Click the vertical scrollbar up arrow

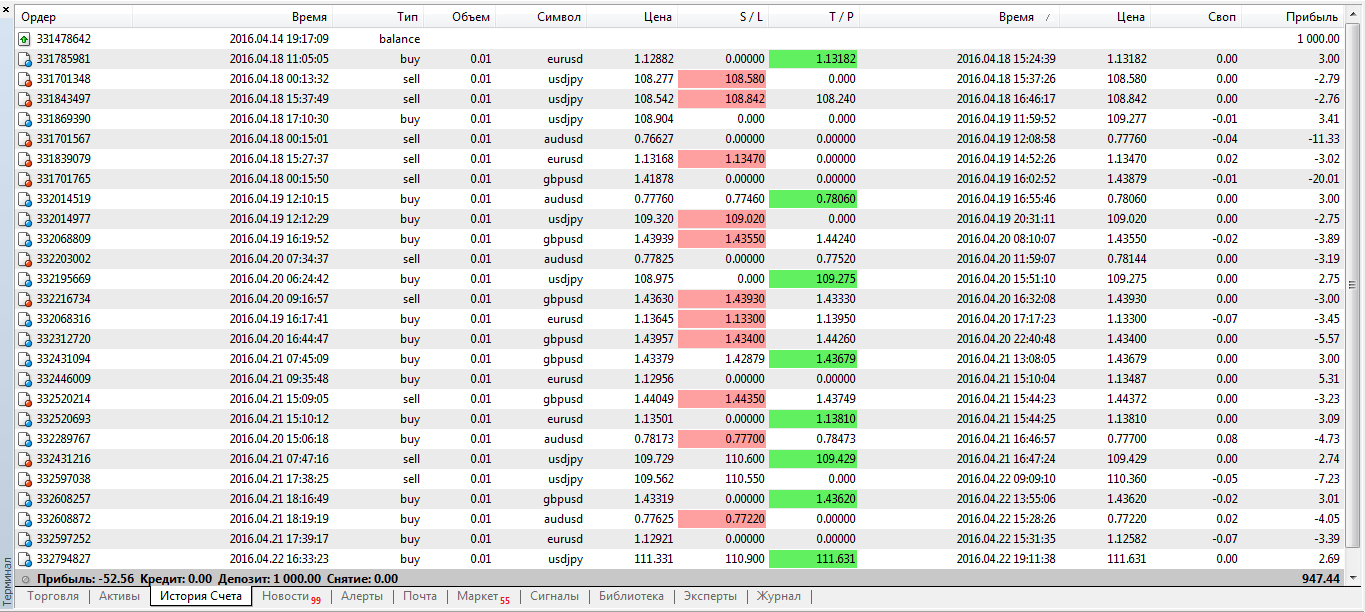[1353, 13]
